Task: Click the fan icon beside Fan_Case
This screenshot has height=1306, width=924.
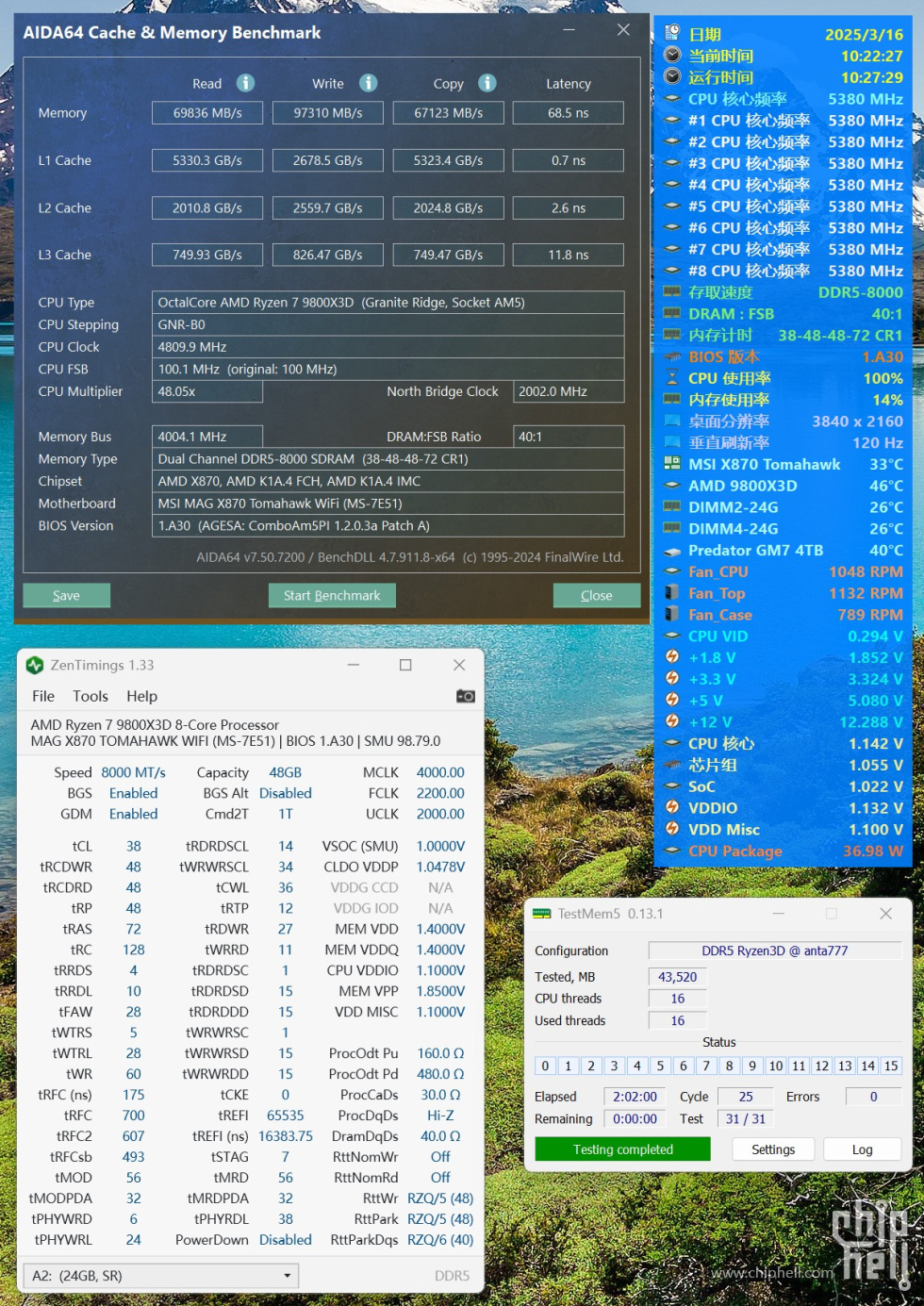Action: point(672,614)
